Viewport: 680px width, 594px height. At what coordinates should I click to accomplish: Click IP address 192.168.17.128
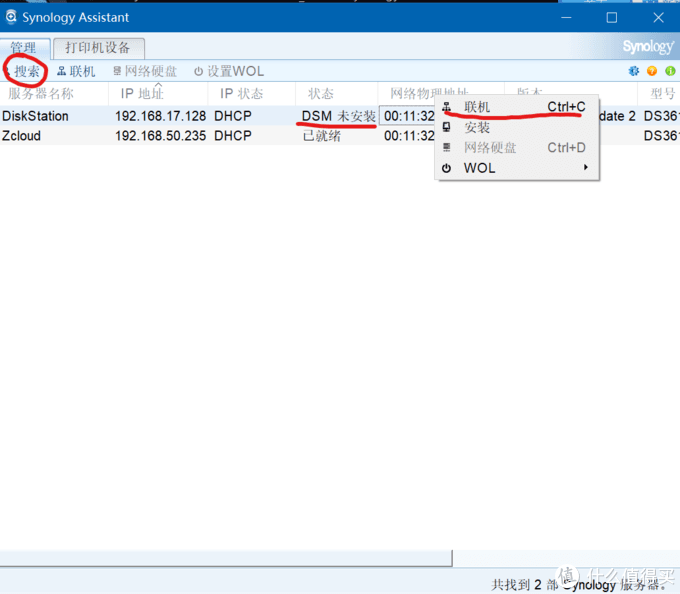click(160, 116)
